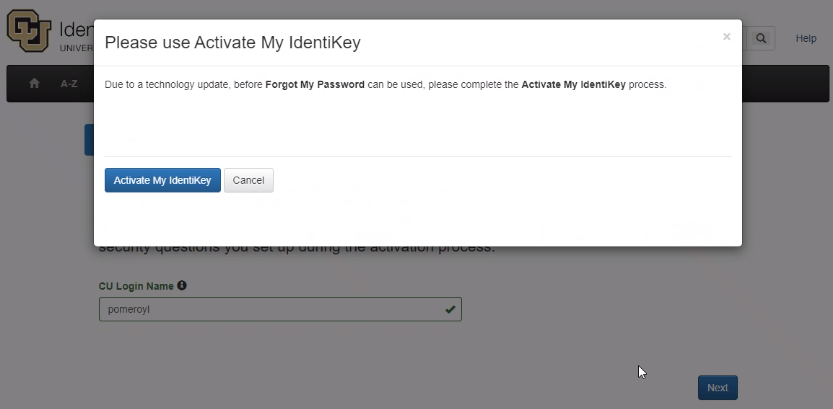Click the info icon beside CU Login Name
The image size is (833, 409).
[182, 286]
